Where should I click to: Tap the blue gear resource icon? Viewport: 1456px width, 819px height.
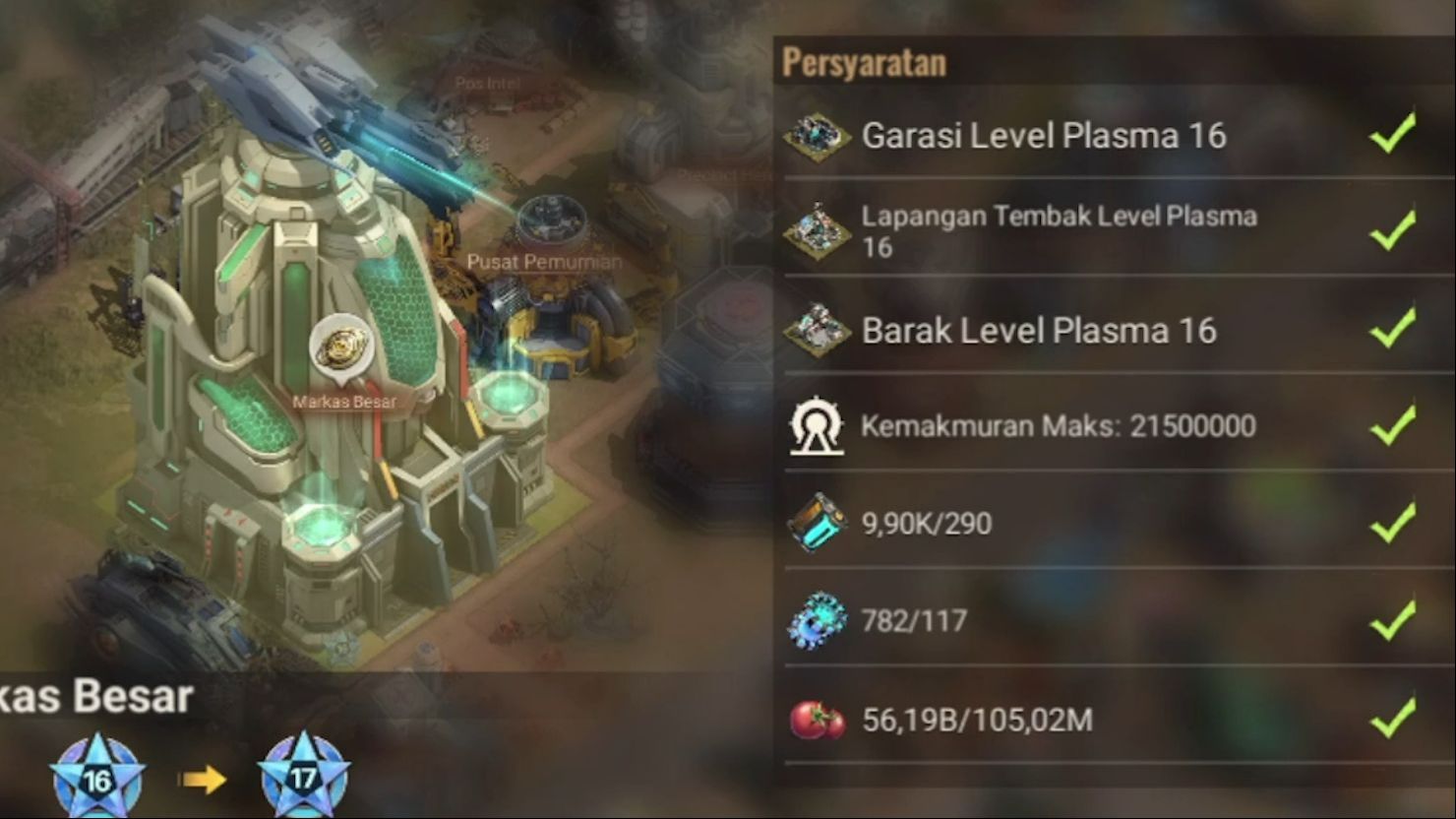coord(817,620)
